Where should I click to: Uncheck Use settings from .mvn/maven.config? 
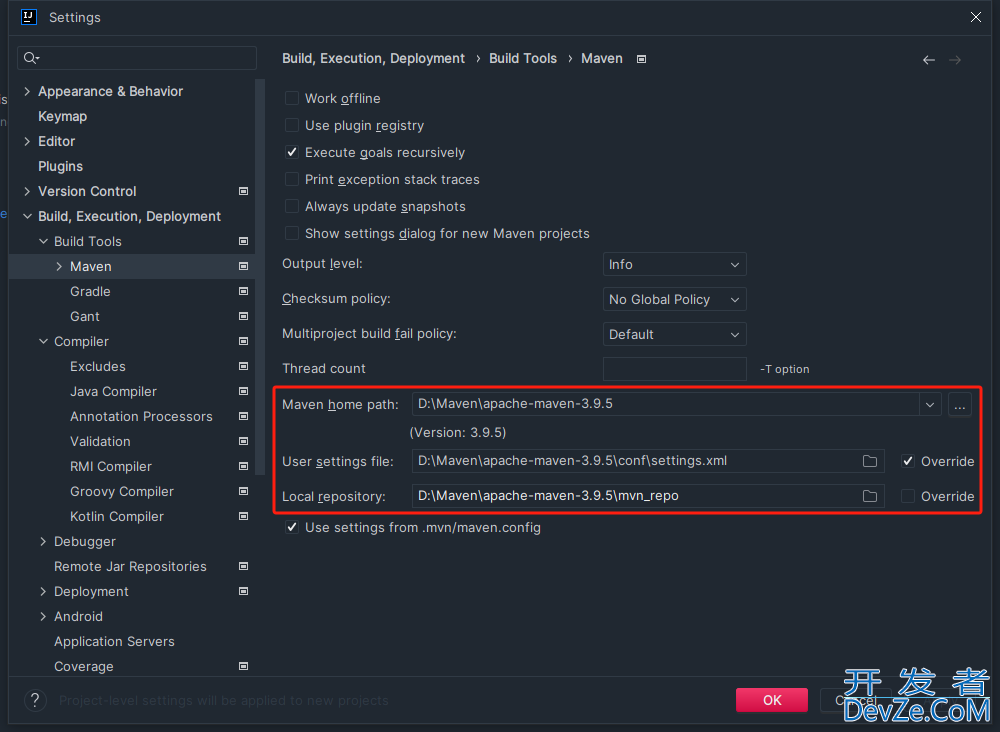pyautogui.click(x=291, y=527)
